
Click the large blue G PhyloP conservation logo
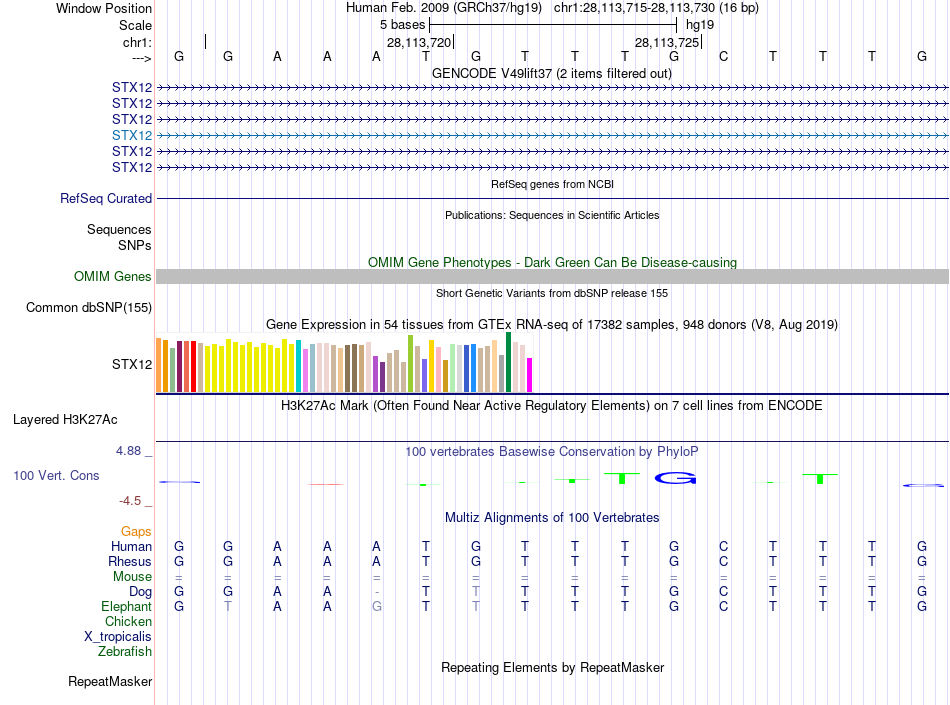coord(675,478)
